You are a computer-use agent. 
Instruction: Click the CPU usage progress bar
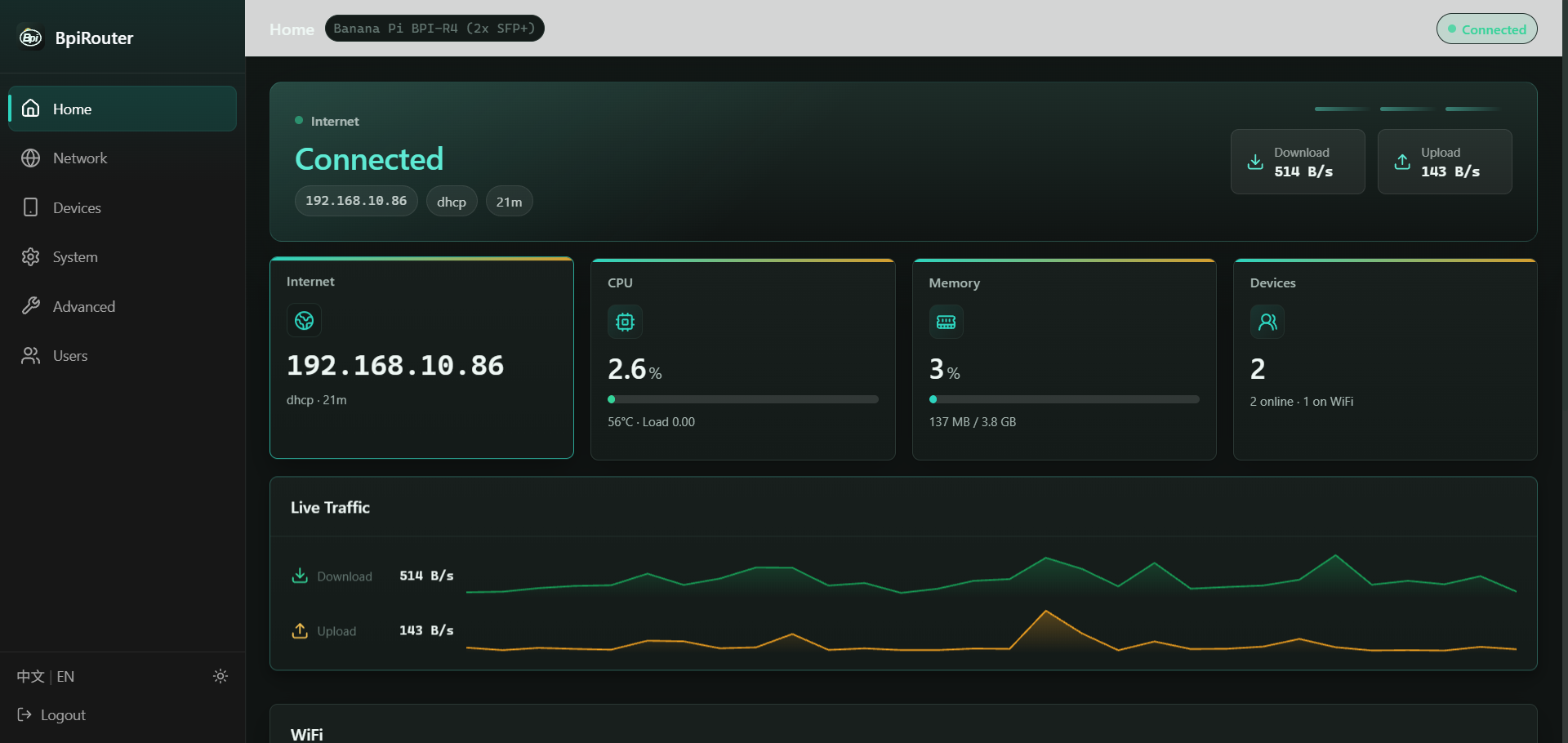pos(743,399)
